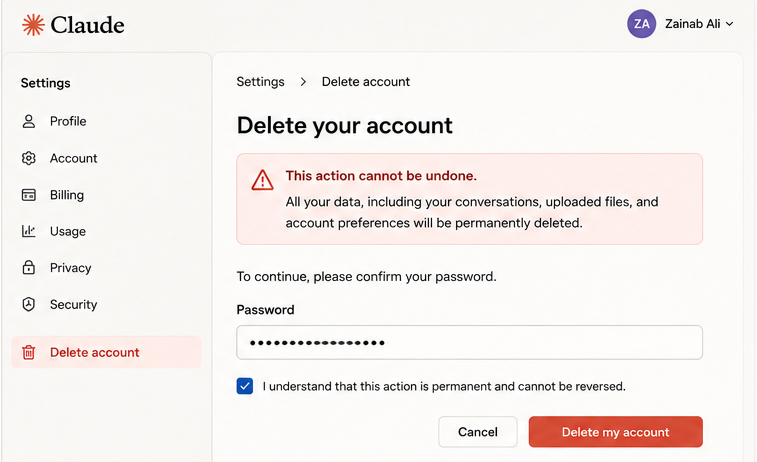Click the Delete my account button

616,432
